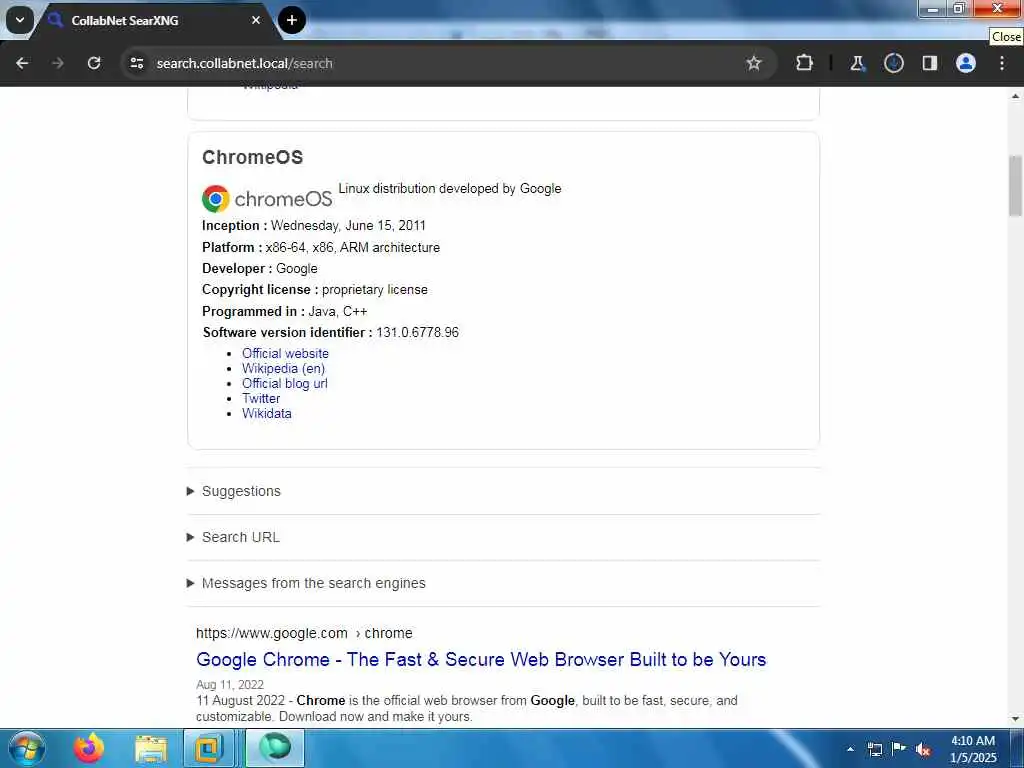The image size is (1024, 768).
Task: Click inception date June 15, 2011
Action: coord(348,225)
